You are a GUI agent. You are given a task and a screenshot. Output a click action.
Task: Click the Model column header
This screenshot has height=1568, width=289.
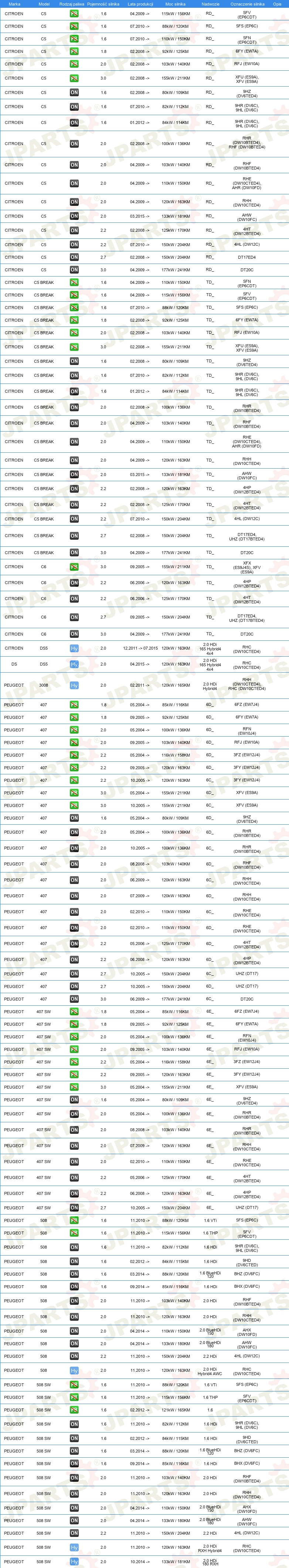tap(44, 4)
